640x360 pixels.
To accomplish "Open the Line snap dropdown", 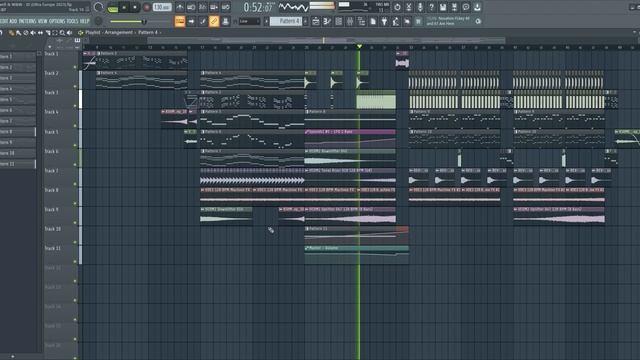I will (249, 21).
